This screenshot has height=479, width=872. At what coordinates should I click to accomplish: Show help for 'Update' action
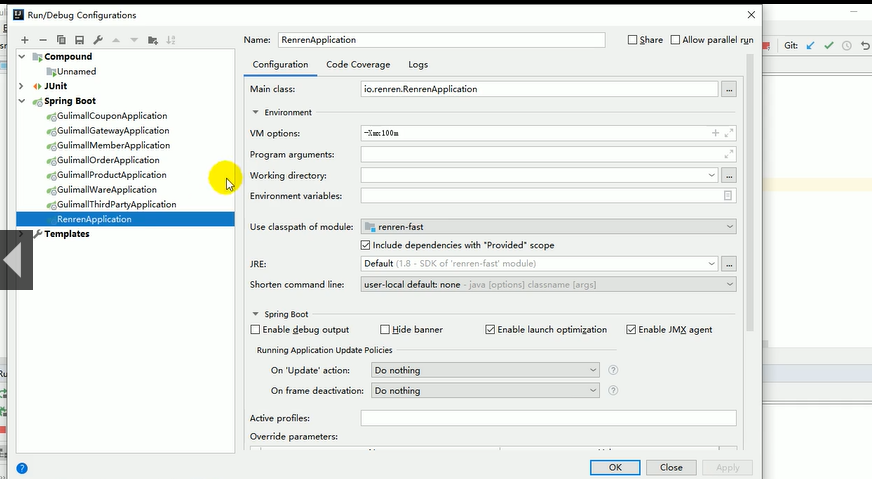tap(613, 370)
